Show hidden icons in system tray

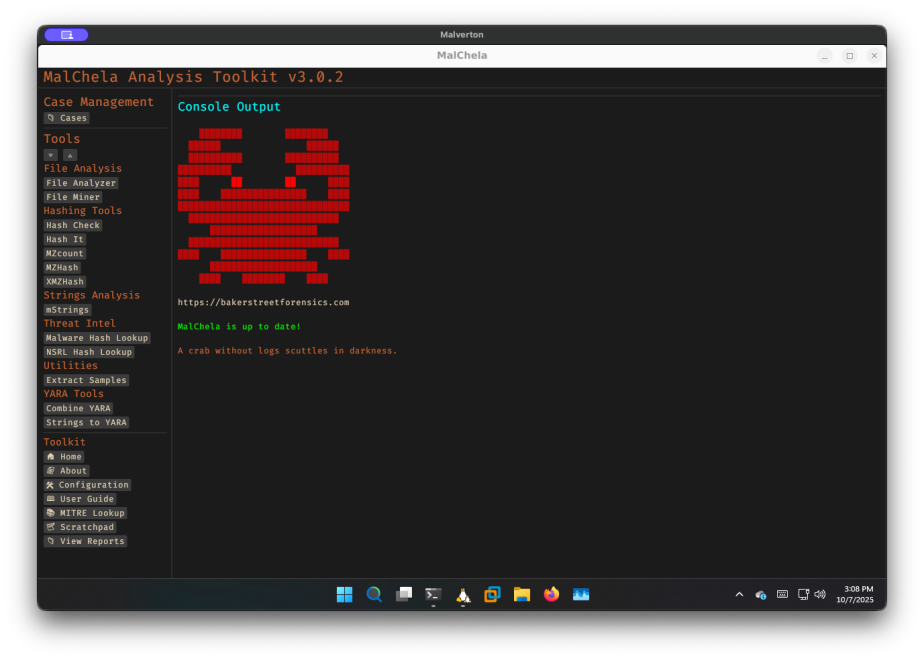point(739,594)
